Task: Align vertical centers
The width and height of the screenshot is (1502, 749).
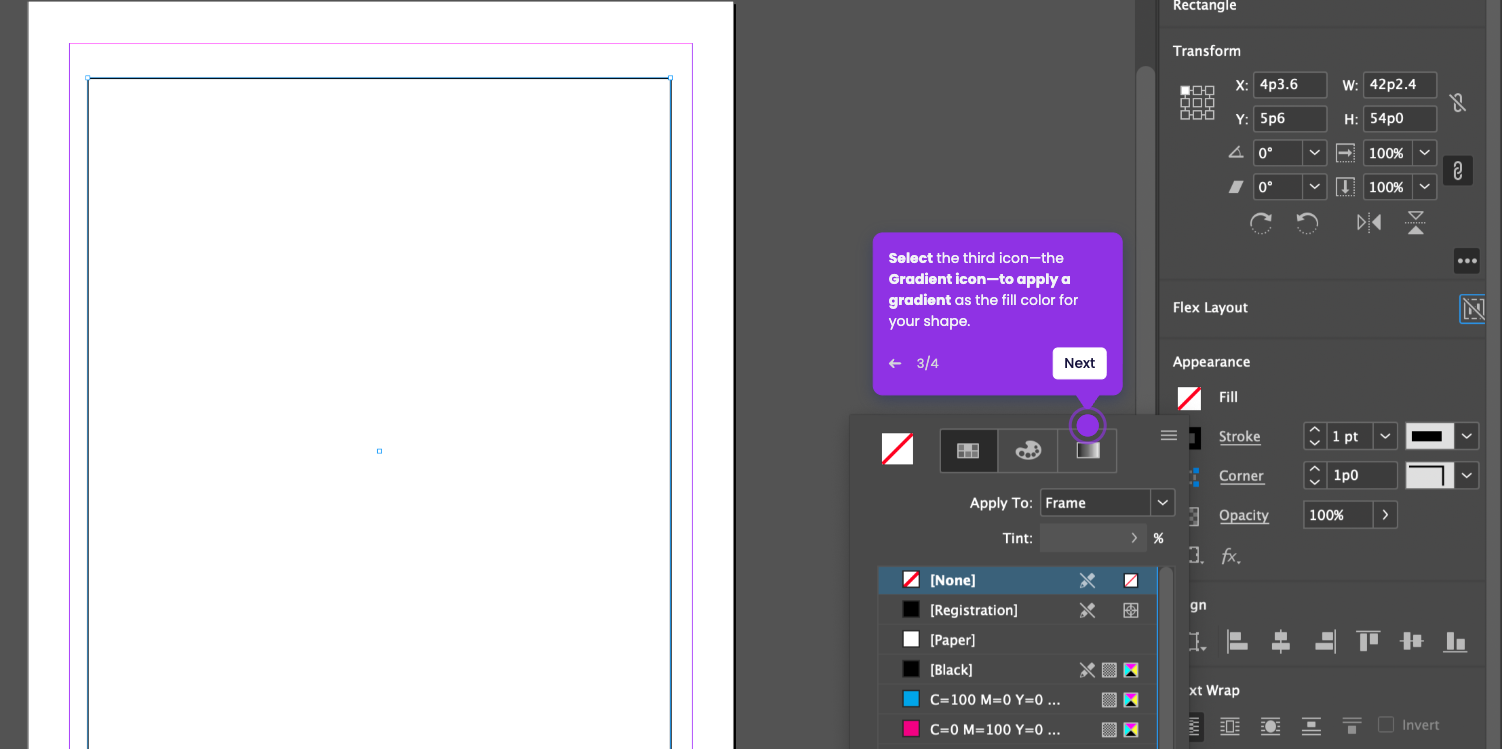Action: coord(1412,641)
